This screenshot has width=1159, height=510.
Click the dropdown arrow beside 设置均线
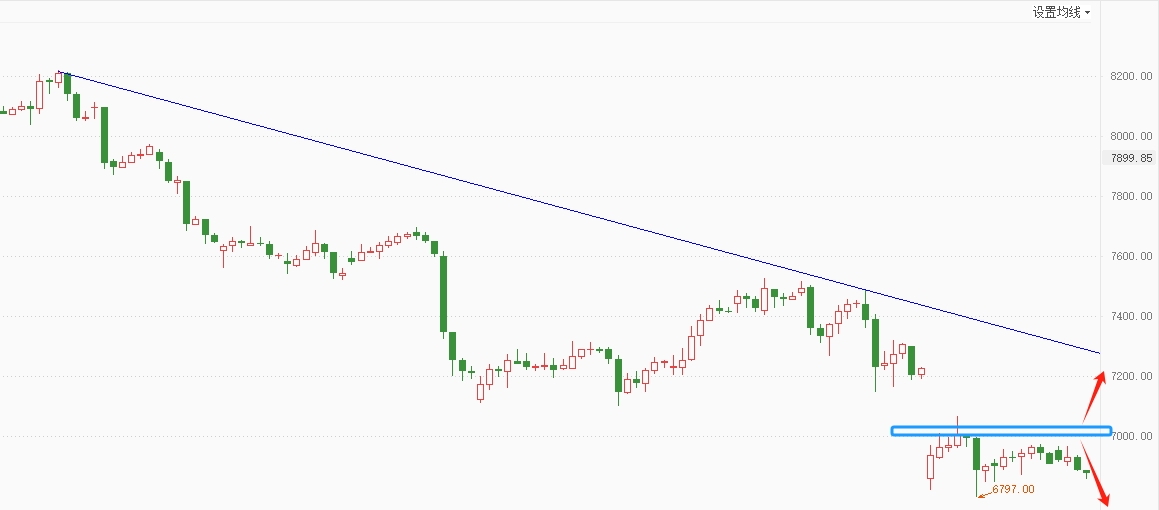1087,13
